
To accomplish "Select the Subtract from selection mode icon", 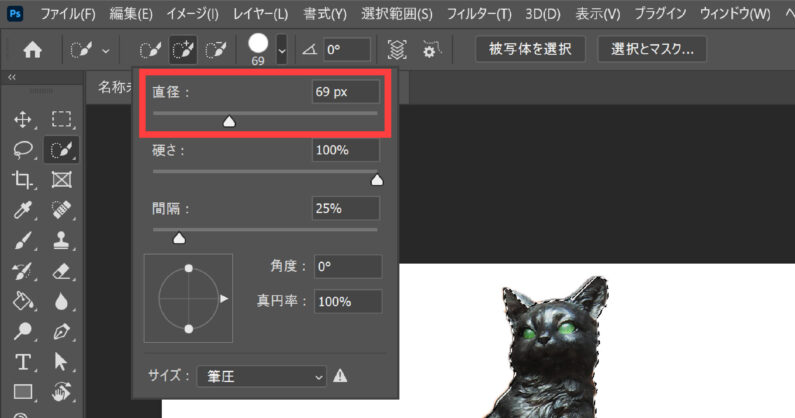I will tap(216, 50).
